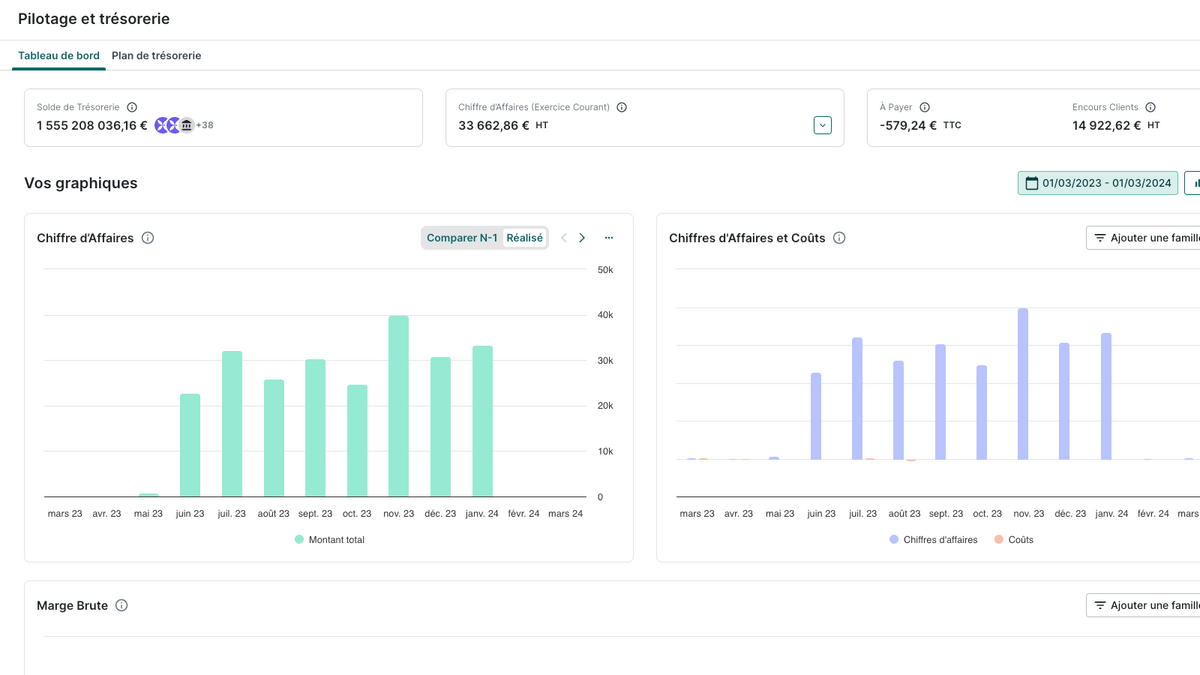Click info icon beside Chiffres d'Affaires et Coûts

[839, 238]
